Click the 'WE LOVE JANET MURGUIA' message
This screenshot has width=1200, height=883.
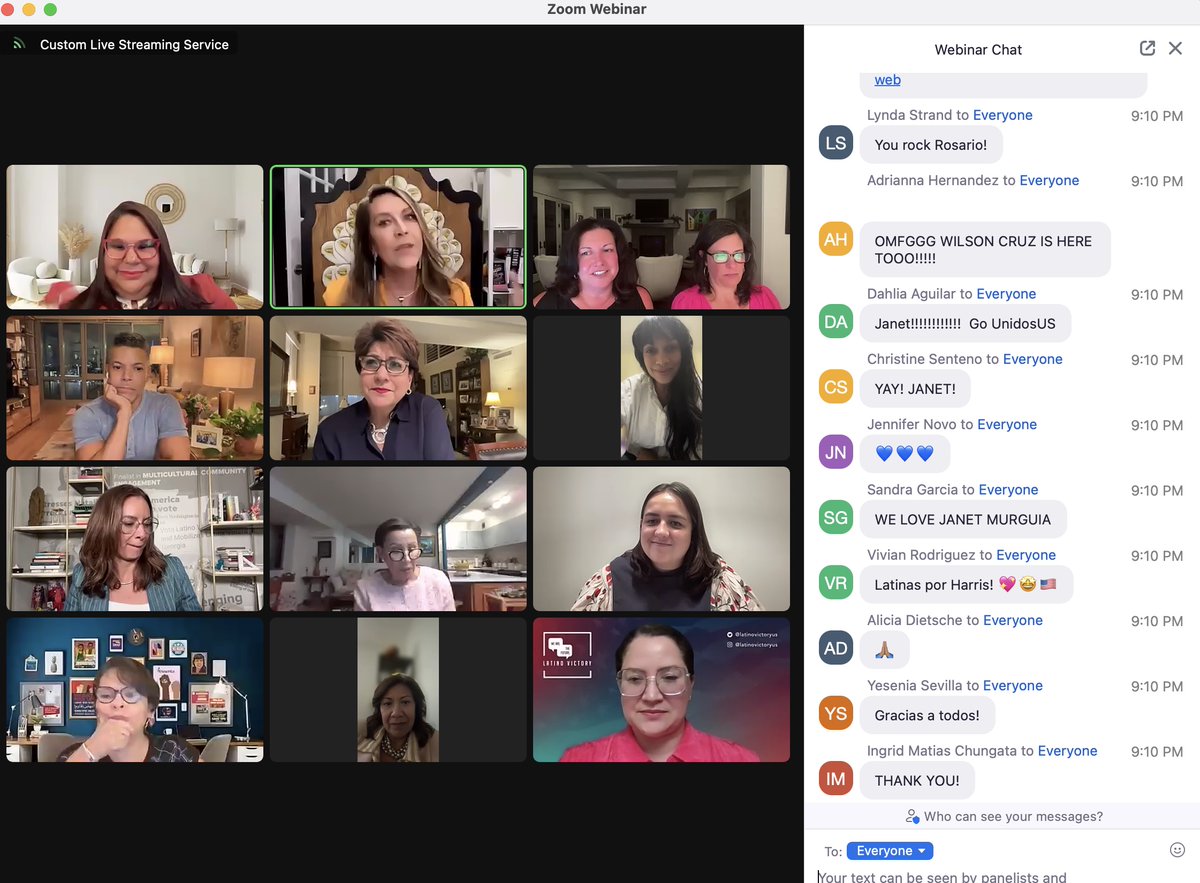click(x=963, y=519)
